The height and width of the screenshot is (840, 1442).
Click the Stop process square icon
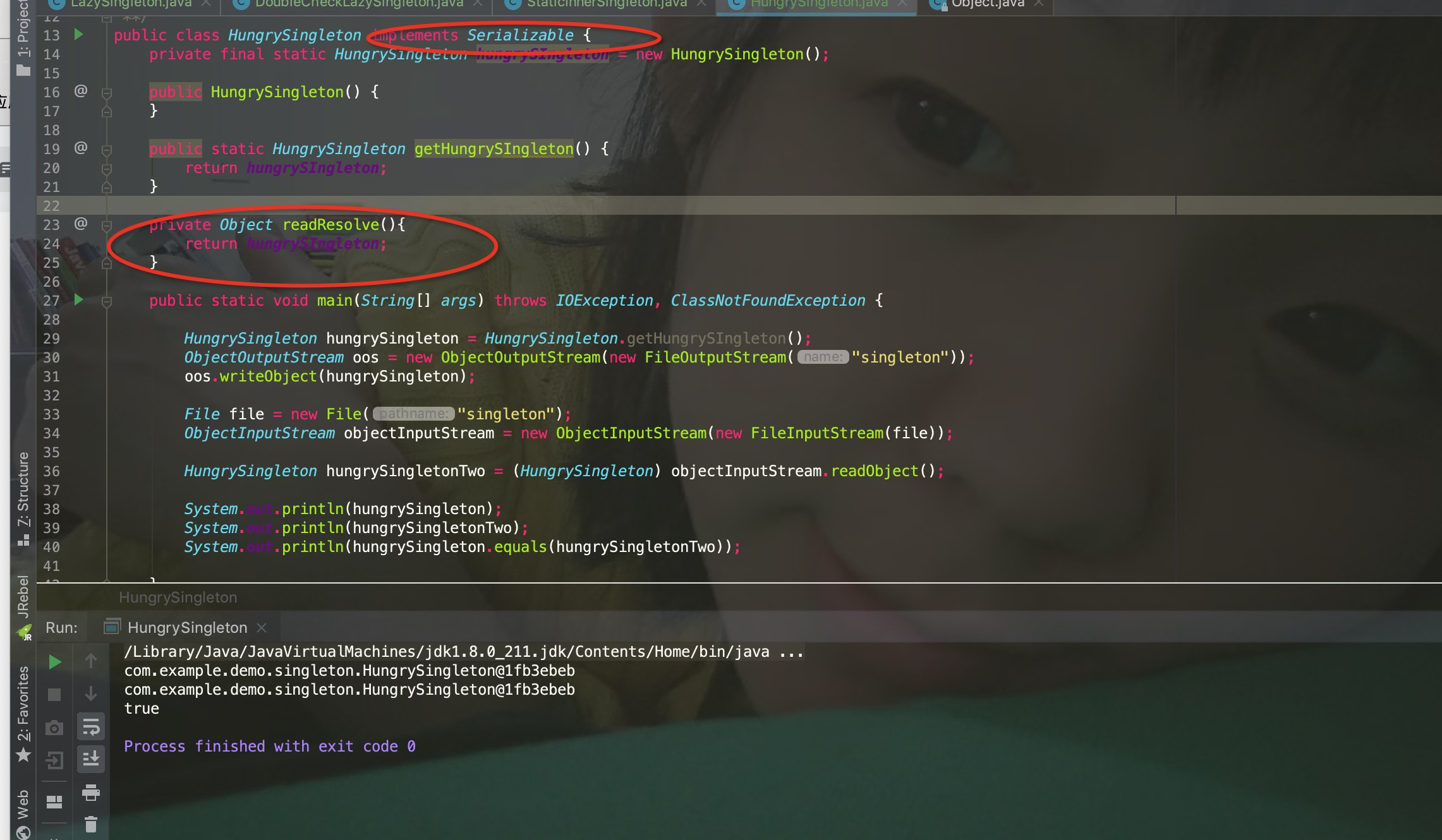click(x=55, y=695)
